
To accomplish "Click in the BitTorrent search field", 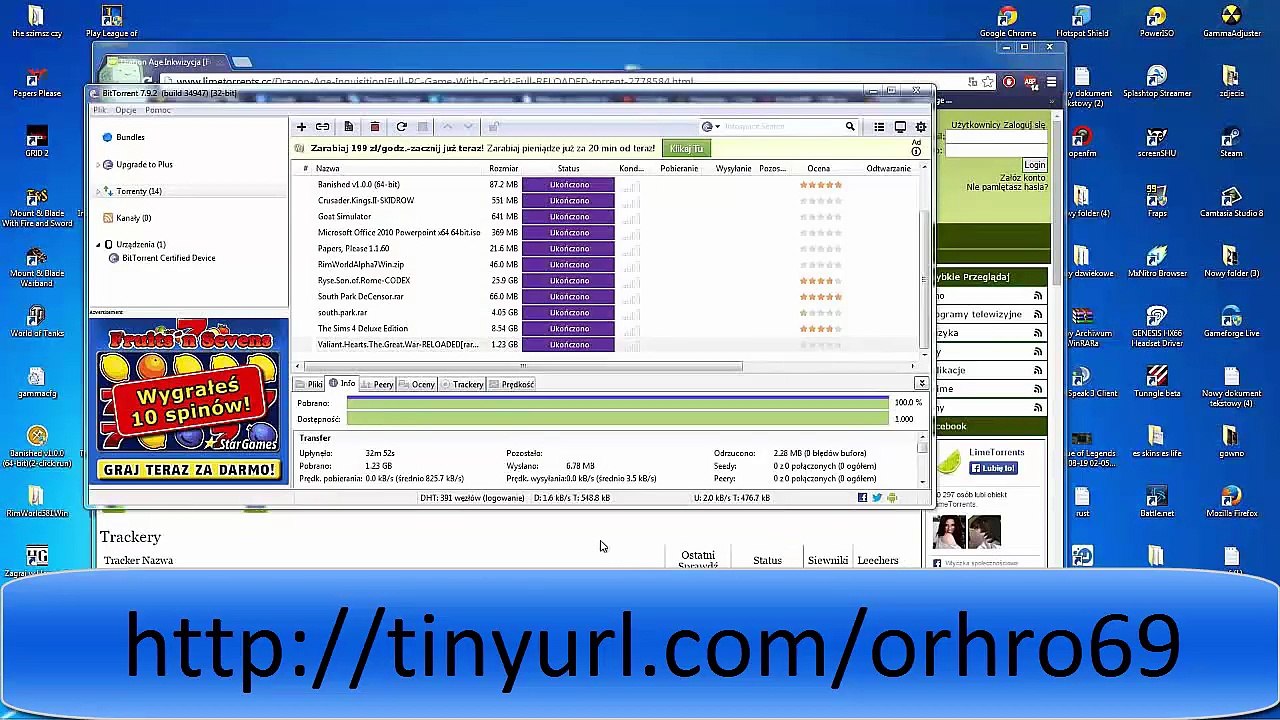I will click(780, 127).
